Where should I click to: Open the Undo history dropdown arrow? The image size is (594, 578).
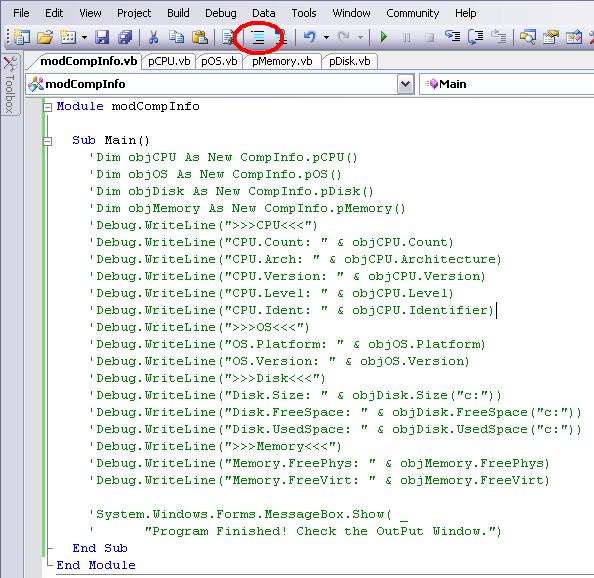point(326,37)
